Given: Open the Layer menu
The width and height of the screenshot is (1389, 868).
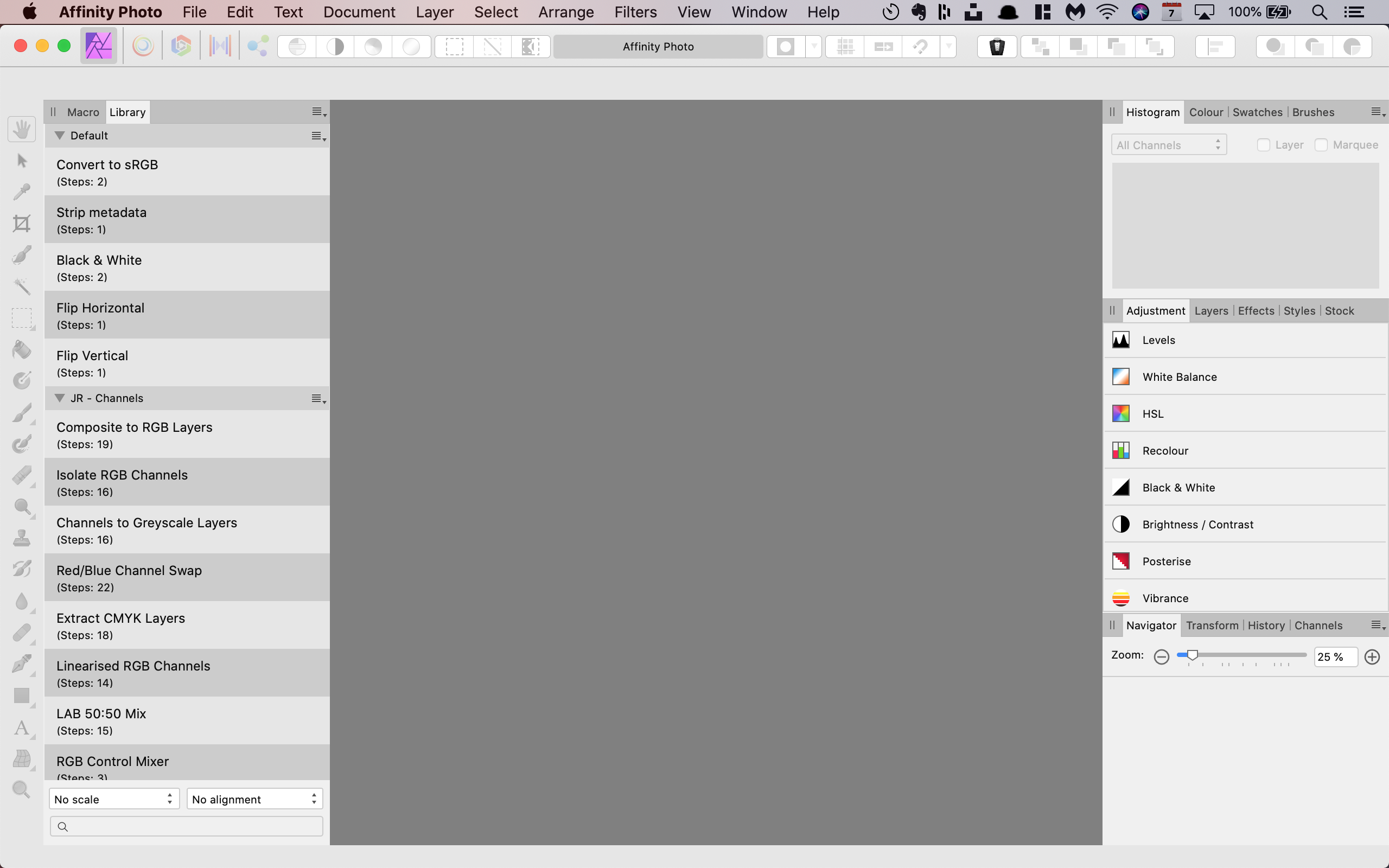Looking at the screenshot, I should tap(435, 12).
